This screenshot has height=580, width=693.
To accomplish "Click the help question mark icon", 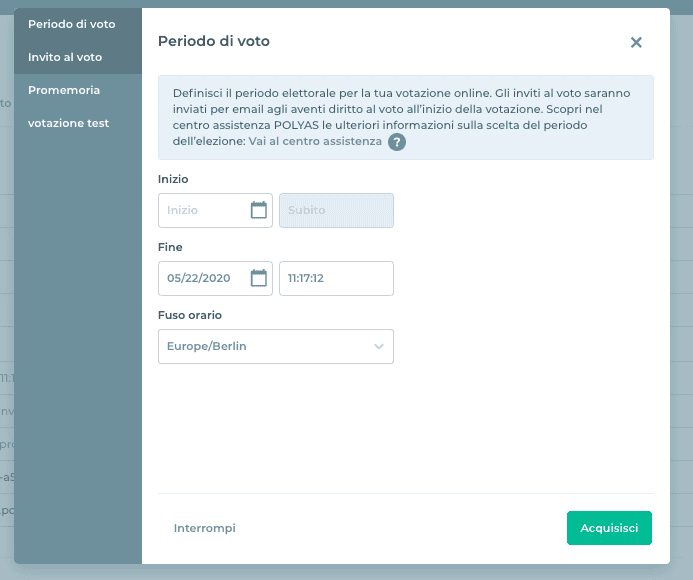I will pos(397,142).
